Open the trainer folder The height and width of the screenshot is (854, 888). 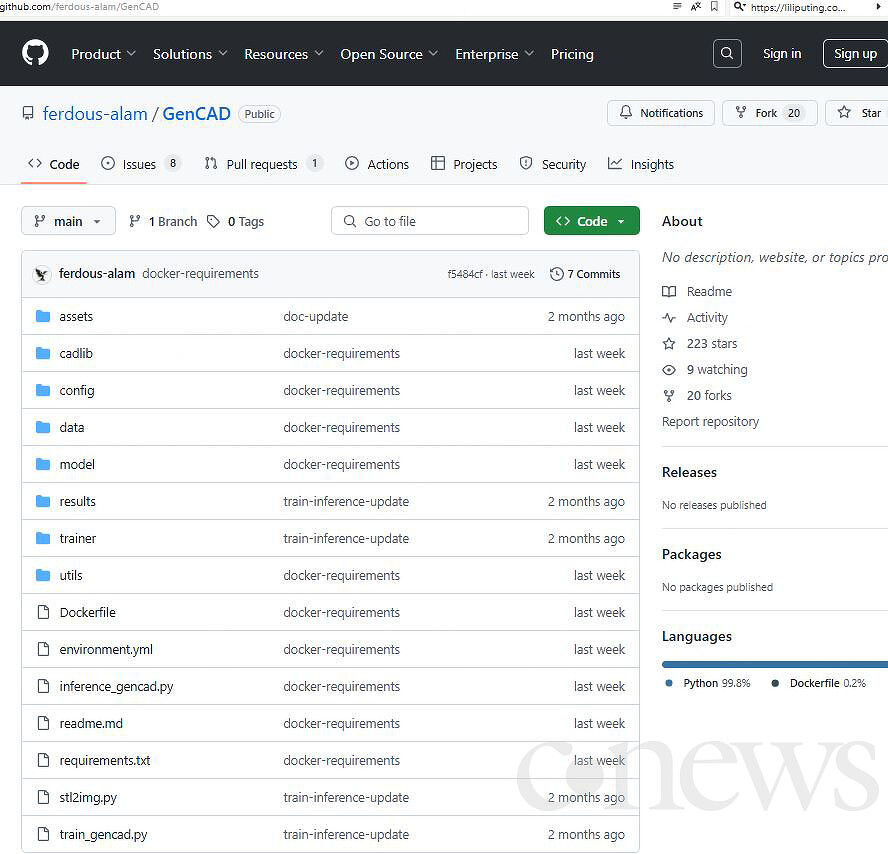[x=78, y=539]
